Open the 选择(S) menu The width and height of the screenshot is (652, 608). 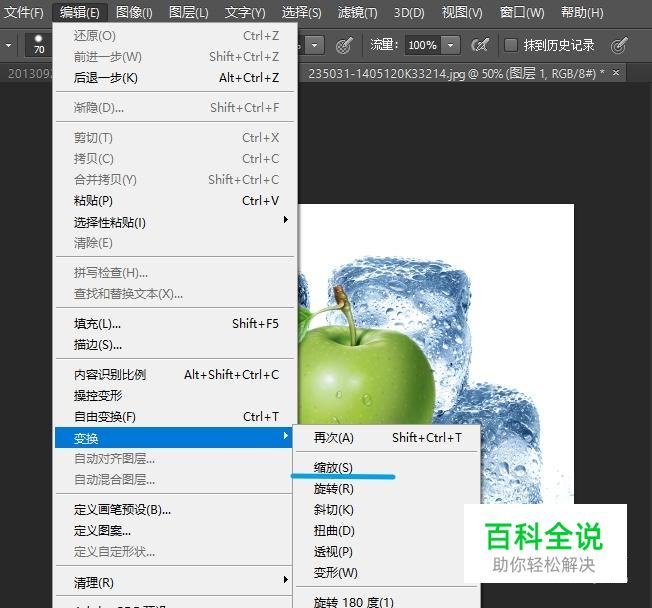(301, 12)
